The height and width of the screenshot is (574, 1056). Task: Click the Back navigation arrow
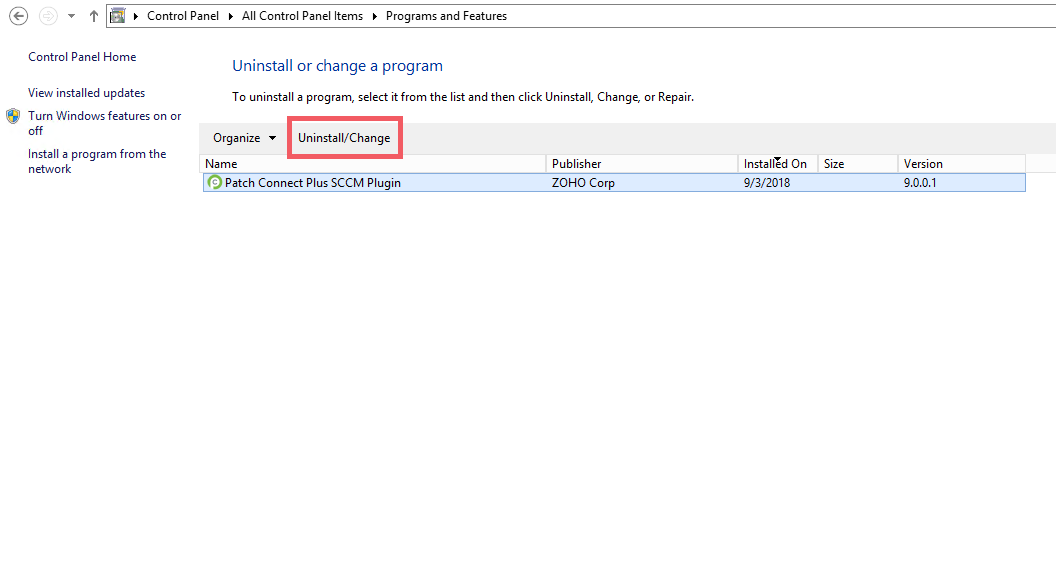tap(18, 15)
